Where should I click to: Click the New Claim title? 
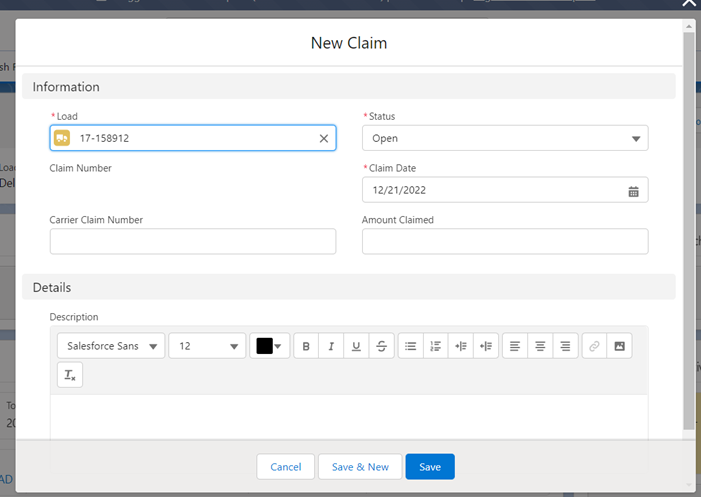click(x=349, y=43)
